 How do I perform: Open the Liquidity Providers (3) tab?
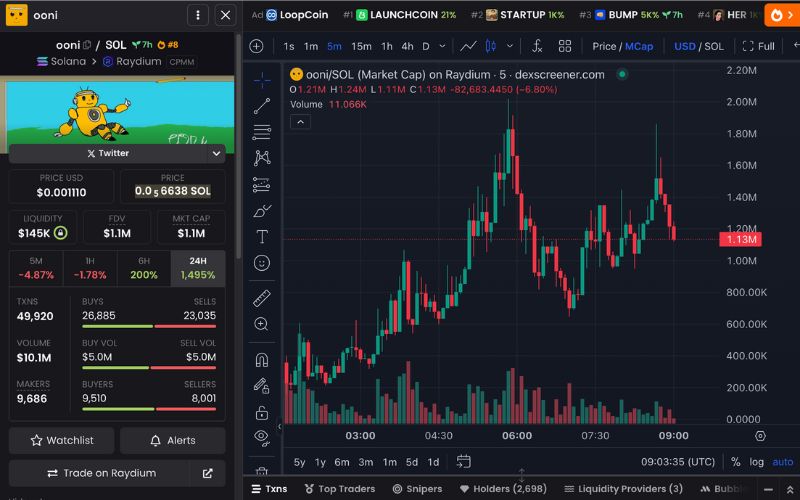click(x=623, y=489)
